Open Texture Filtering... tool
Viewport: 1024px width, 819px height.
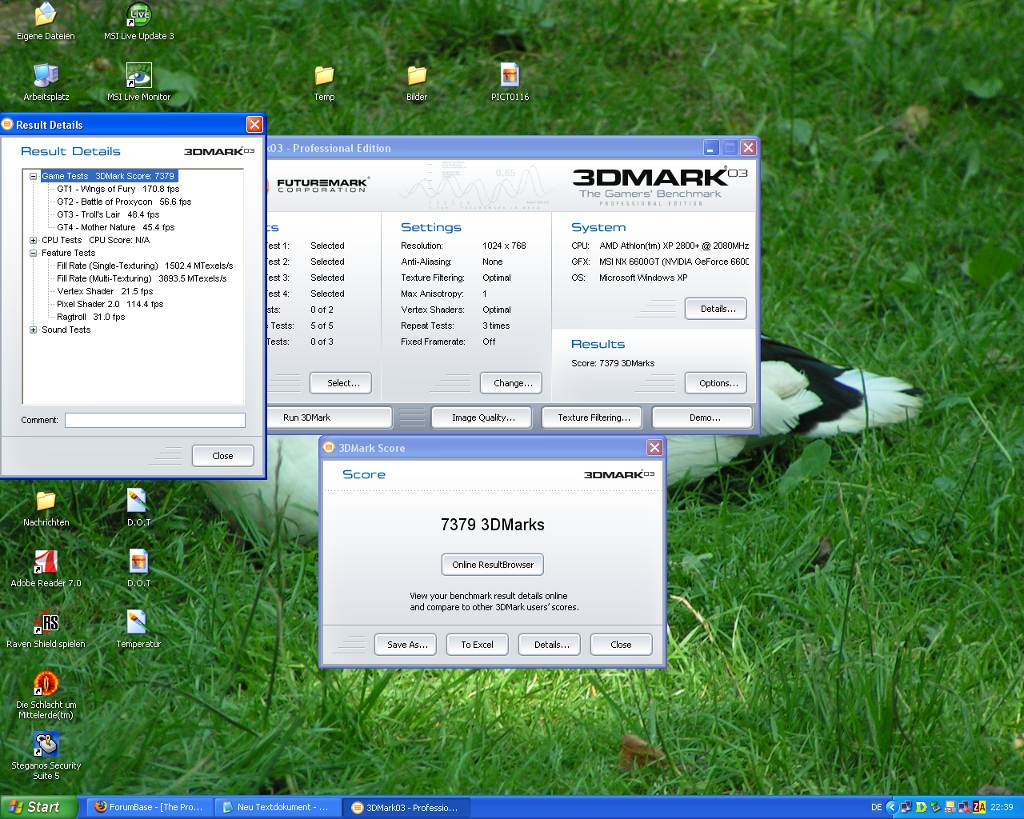(593, 417)
